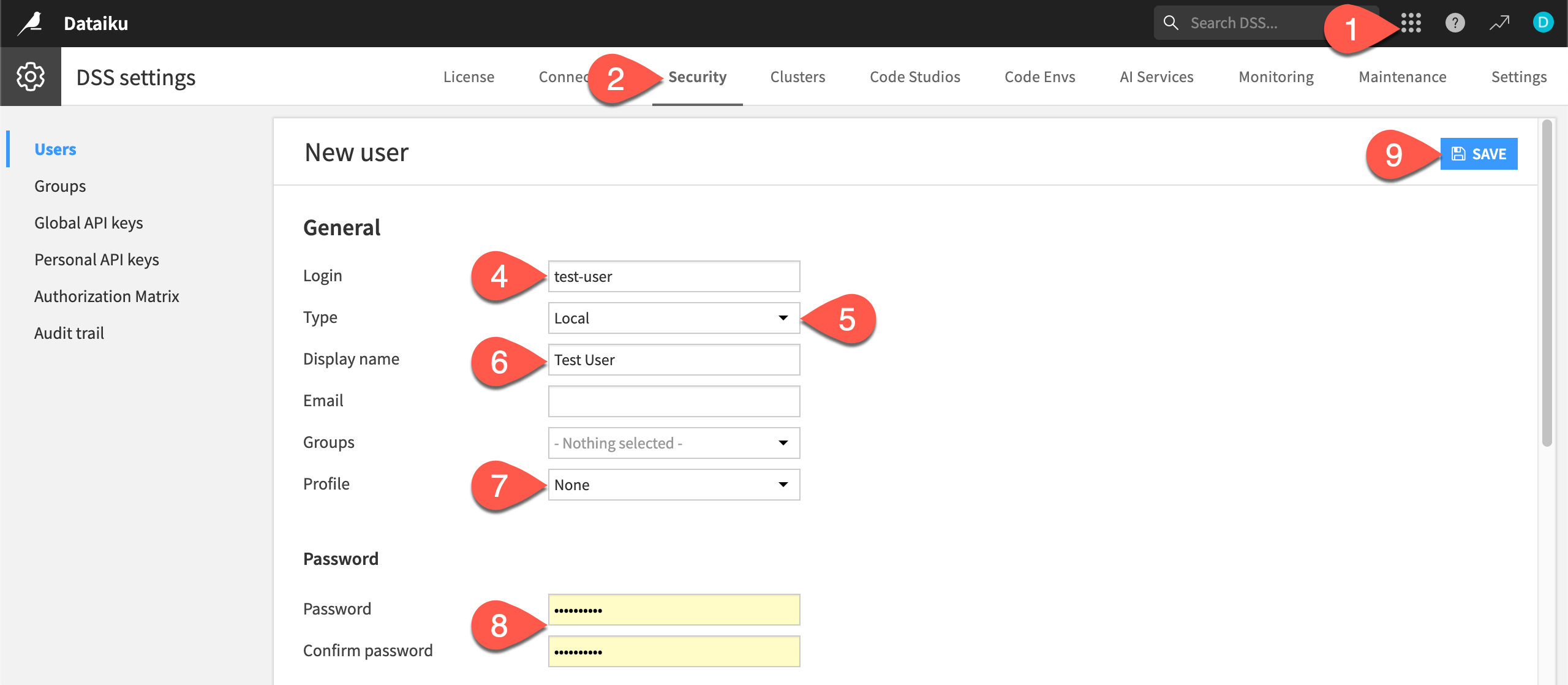The width and height of the screenshot is (1568, 685).
Task: Click the Display name field
Action: click(674, 360)
